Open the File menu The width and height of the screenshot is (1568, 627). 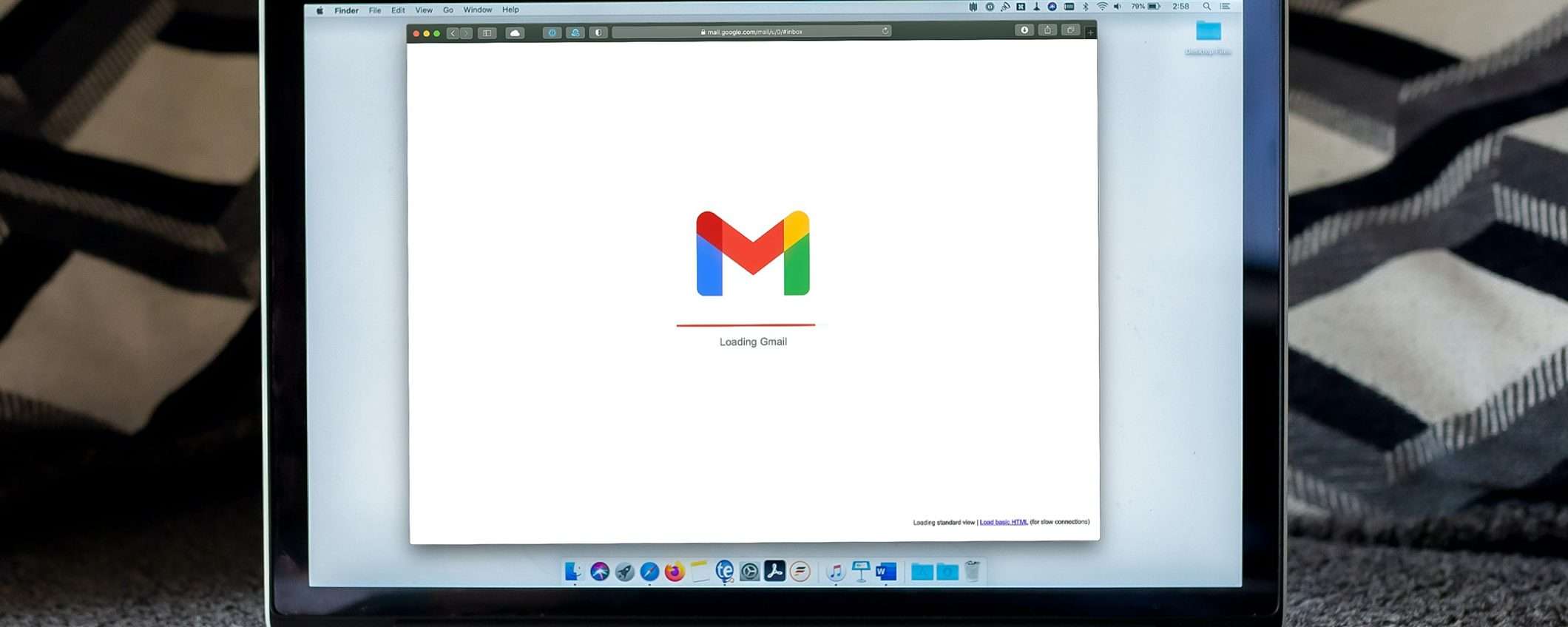[x=375, y=10]
